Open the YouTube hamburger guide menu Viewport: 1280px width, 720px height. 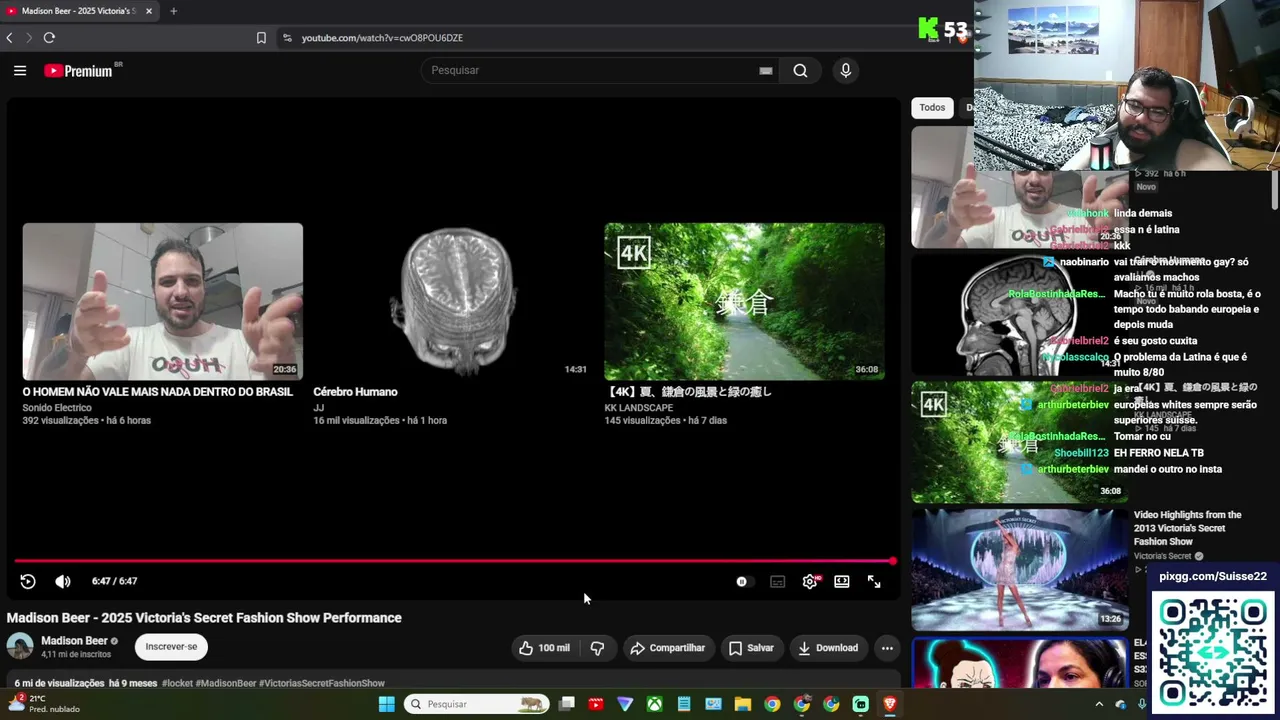point(20,70)
